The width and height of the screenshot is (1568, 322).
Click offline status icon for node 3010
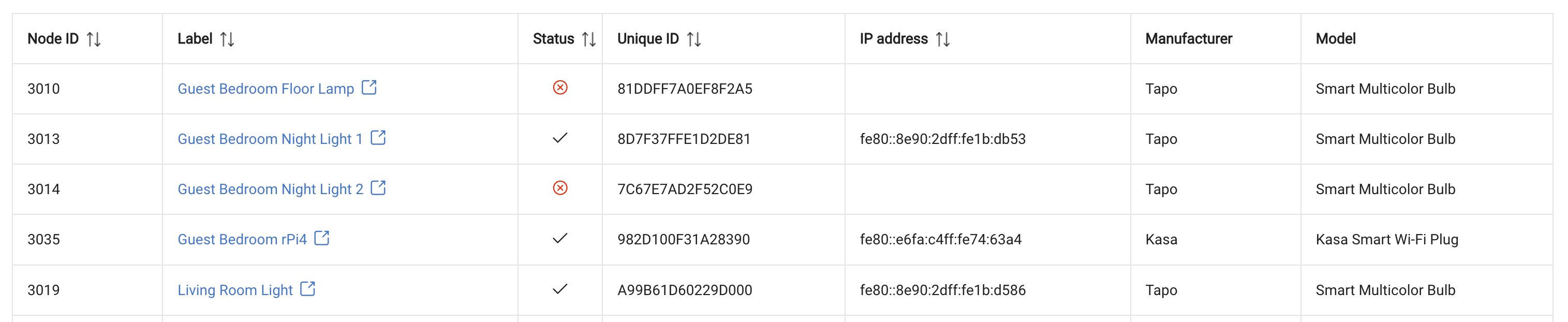[560, 87]
